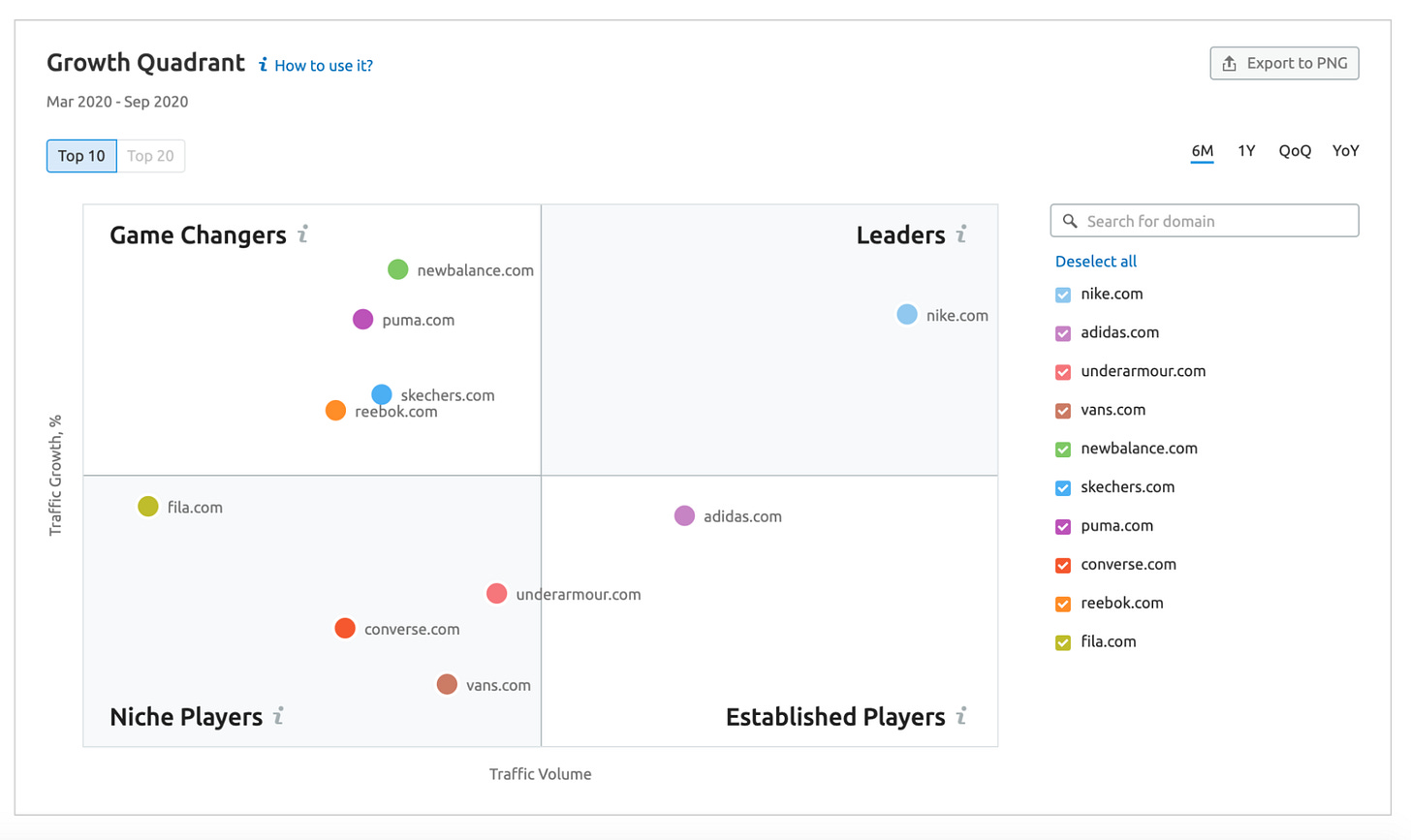This screenshot has height=840, width=1411.
Task: Click the Established Players info icon
Action: [x=962, y=717]
